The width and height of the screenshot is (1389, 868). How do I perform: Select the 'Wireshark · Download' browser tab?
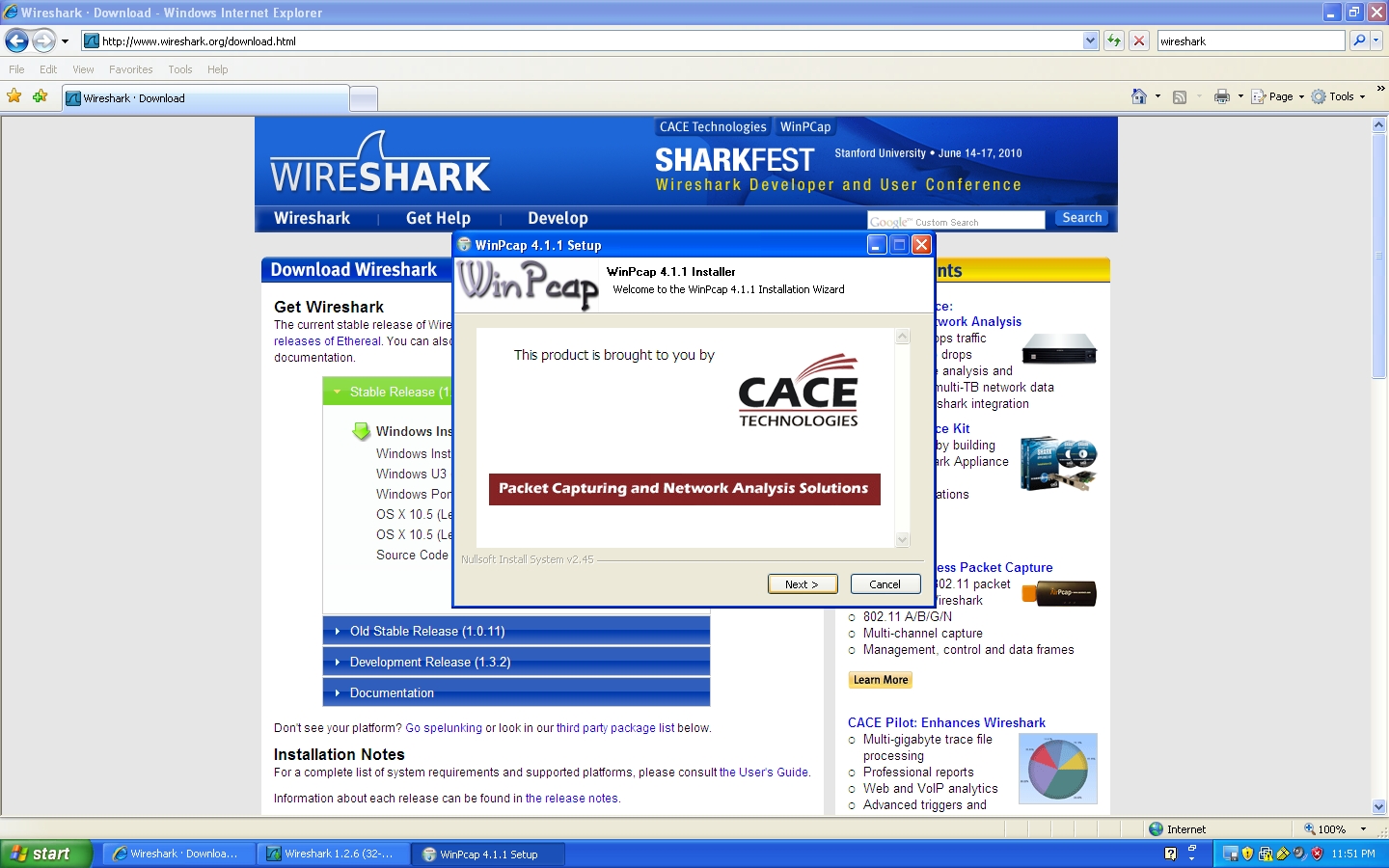click(205, 97)
